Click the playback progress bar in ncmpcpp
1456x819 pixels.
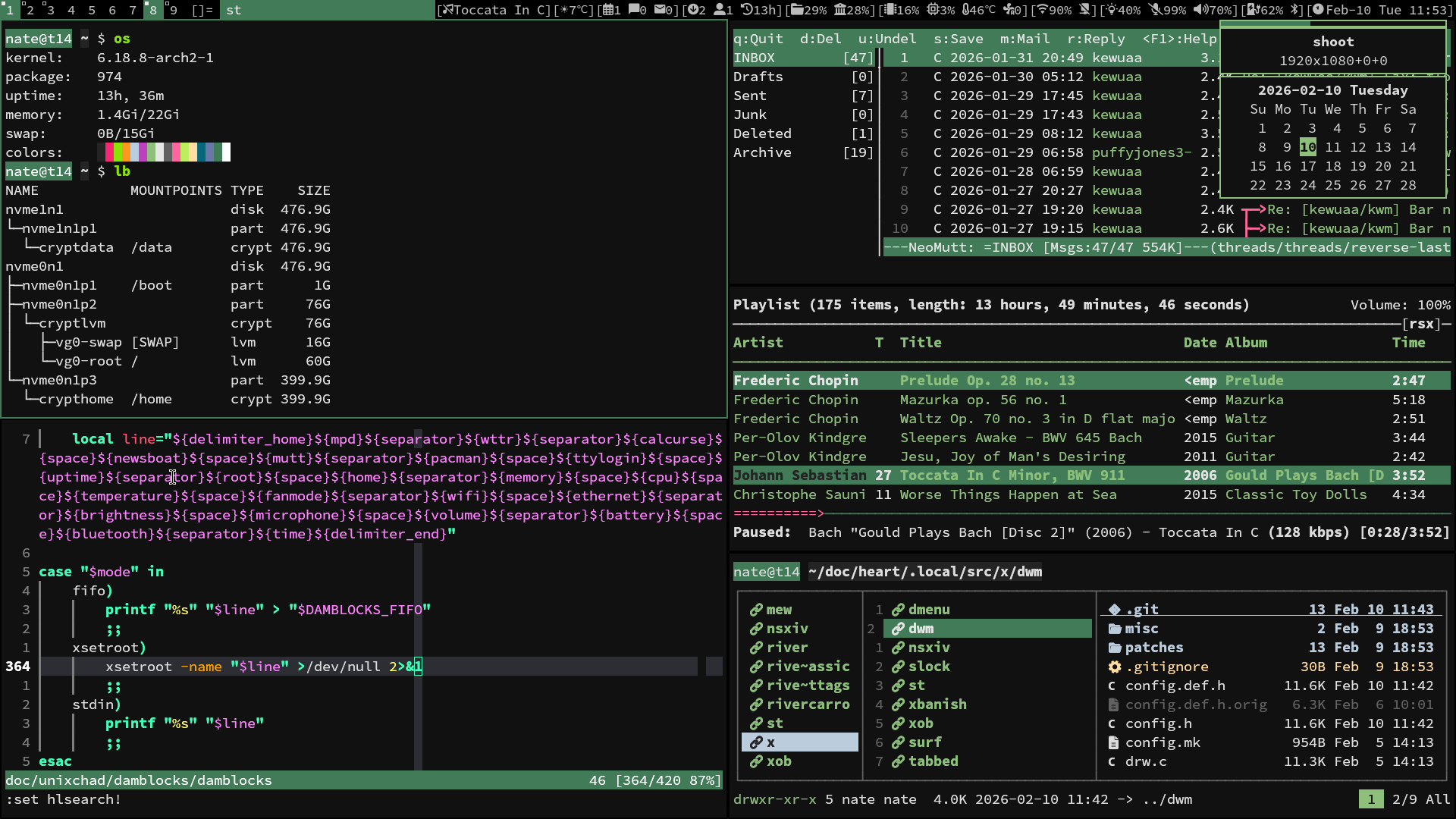pyautogui.click(x=1091, y=513)
